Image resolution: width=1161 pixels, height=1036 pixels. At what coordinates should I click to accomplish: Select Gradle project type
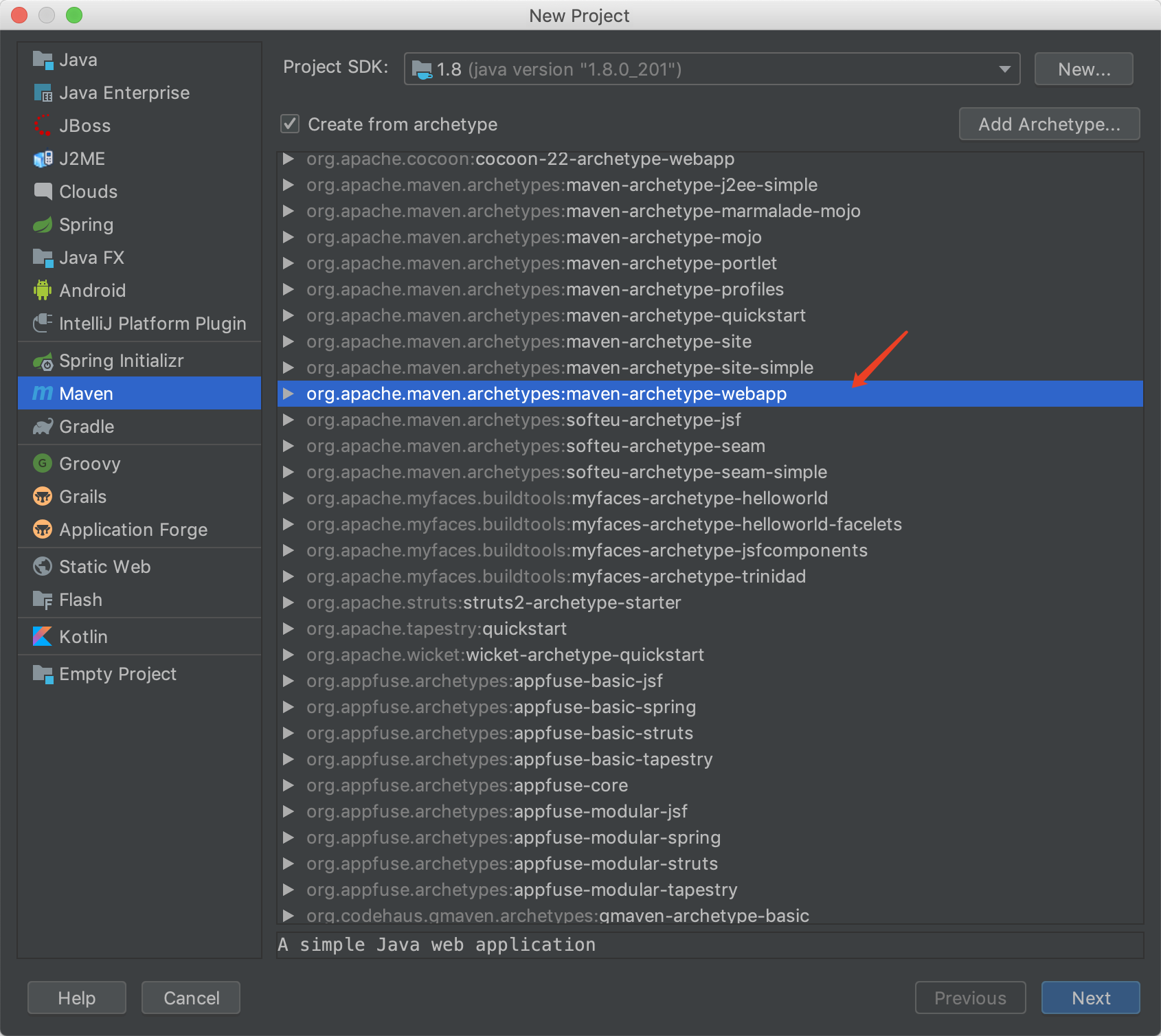click(x=139, y=427)
